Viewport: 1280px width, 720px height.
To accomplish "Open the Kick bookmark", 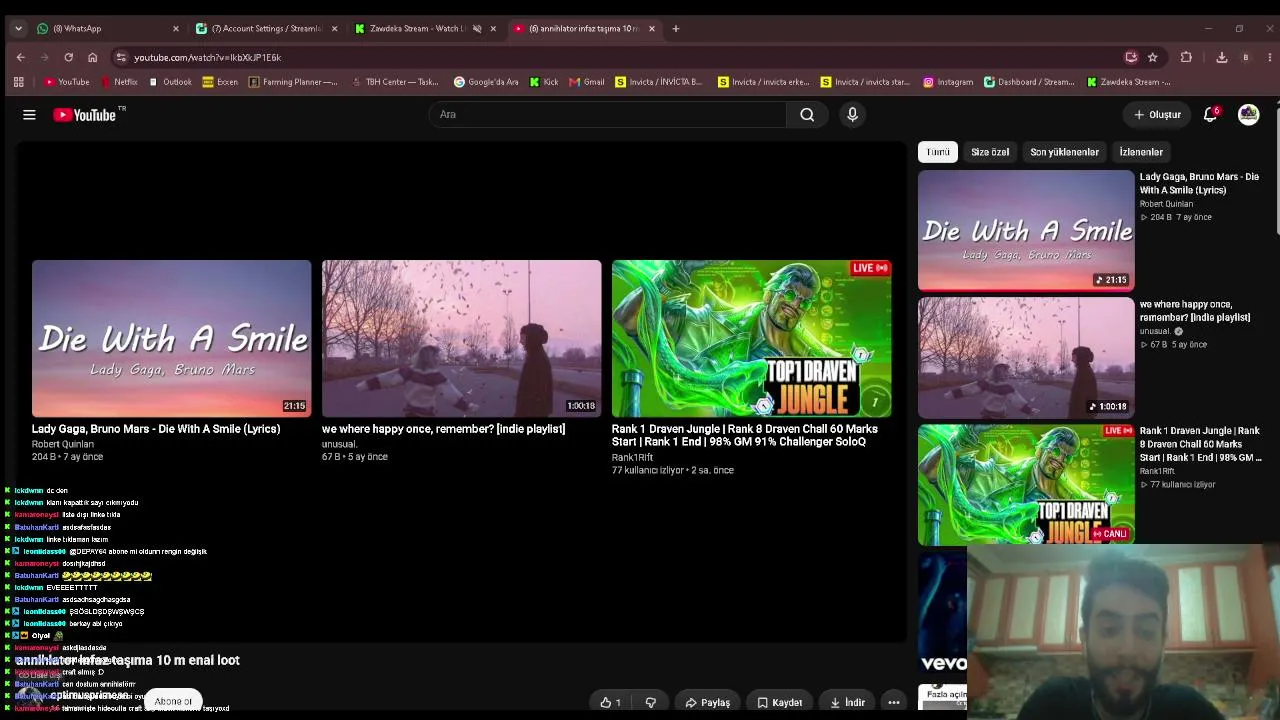I will pos(544,82).
